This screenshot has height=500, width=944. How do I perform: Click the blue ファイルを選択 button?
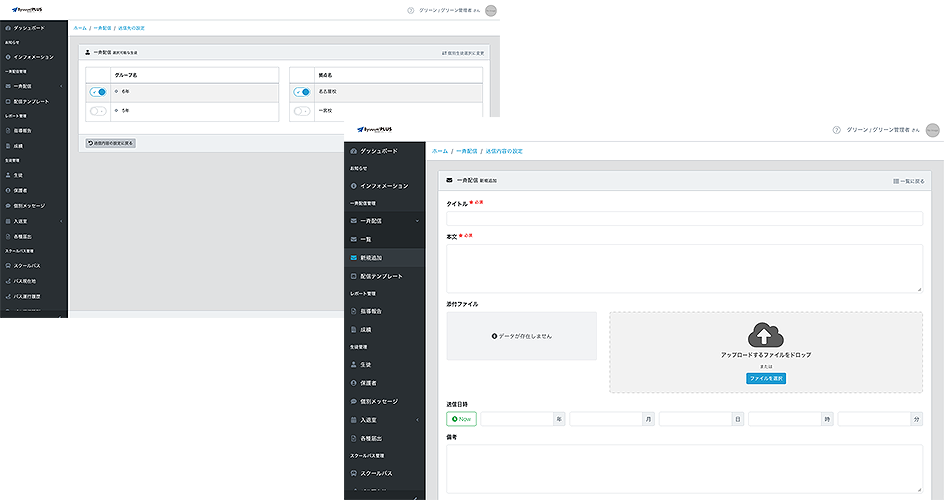(x=766, y=378)
